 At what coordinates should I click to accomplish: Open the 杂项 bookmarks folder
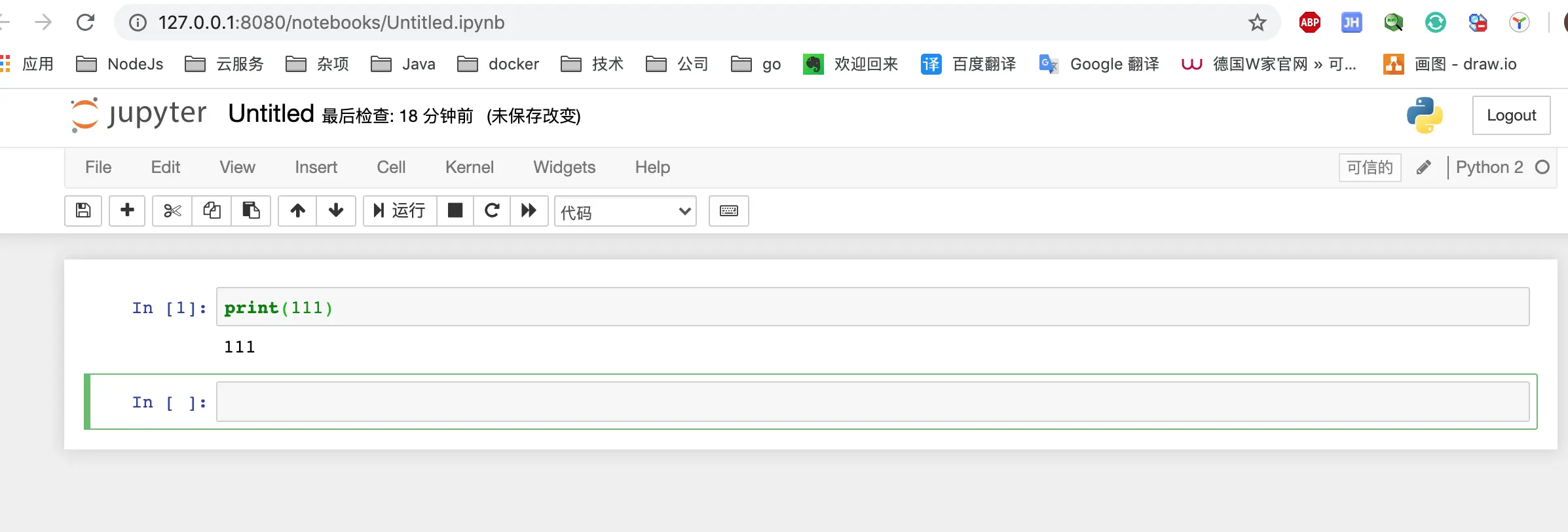pyautogui.click(x=318, y=64)
